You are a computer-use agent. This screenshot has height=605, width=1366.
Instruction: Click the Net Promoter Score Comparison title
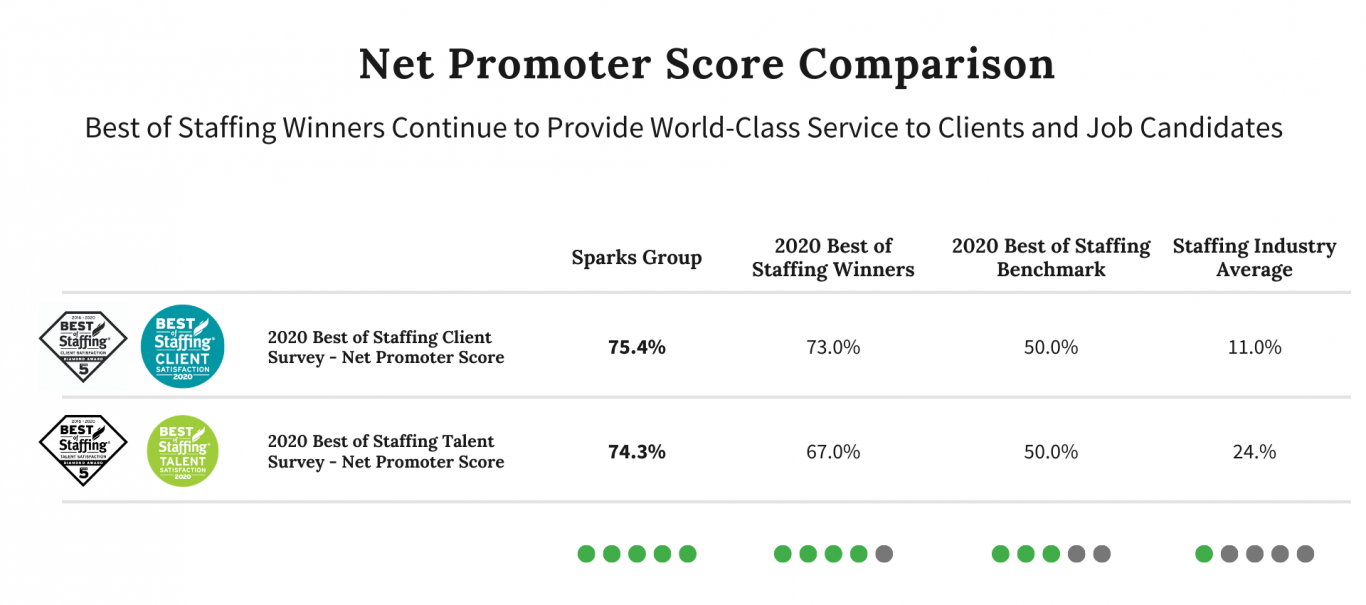click(x=706, y=64)
